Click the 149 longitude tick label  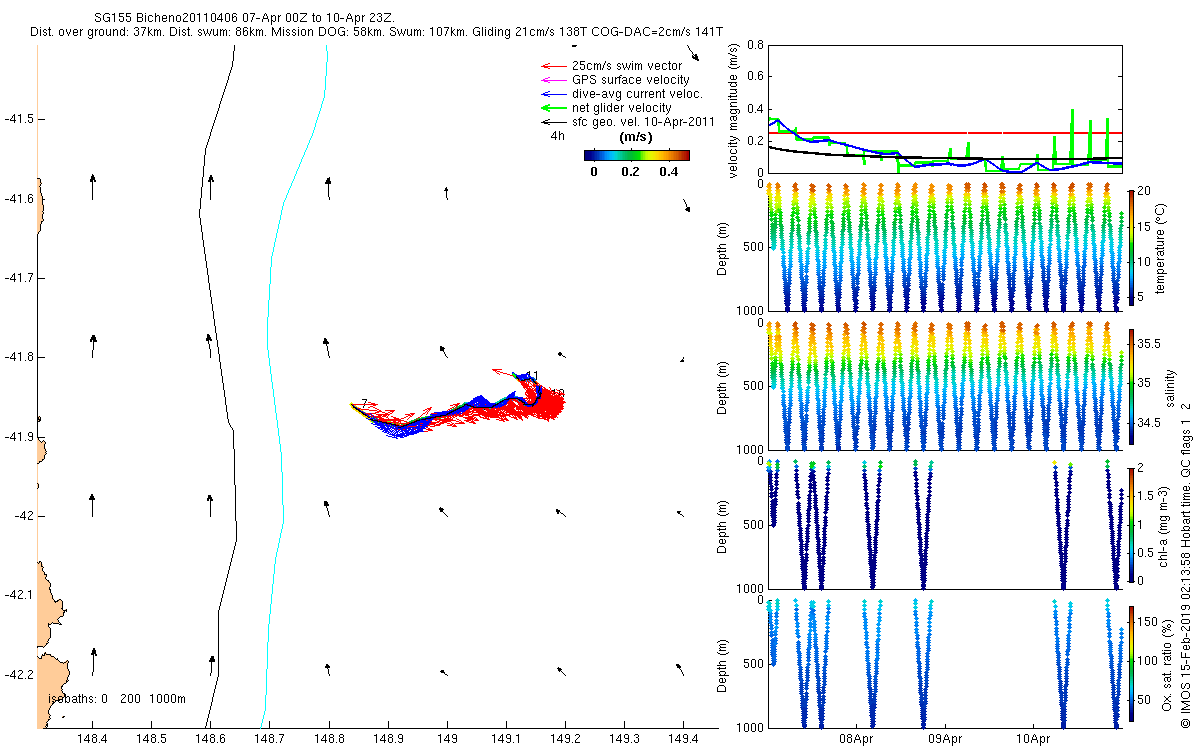[x=447, y=739]
